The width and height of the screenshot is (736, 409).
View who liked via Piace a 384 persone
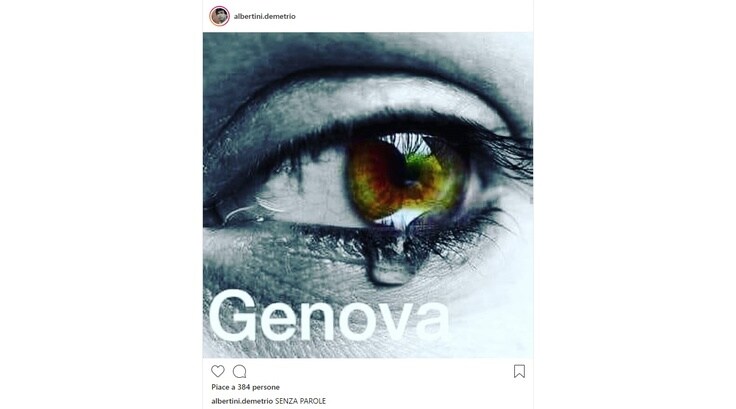(x=245, y=387)
